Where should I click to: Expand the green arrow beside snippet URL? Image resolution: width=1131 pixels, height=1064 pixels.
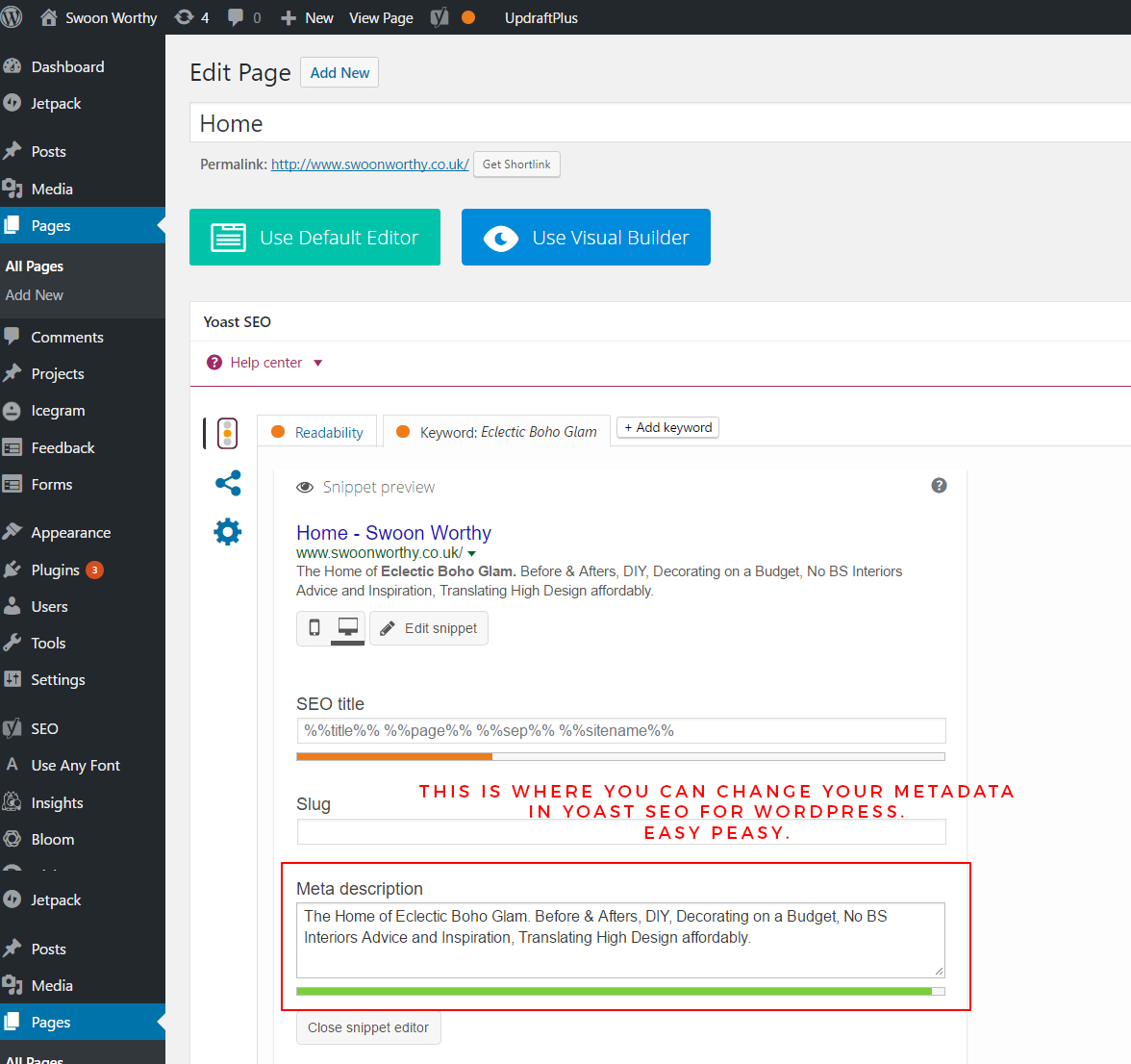(x=472, y=553)
